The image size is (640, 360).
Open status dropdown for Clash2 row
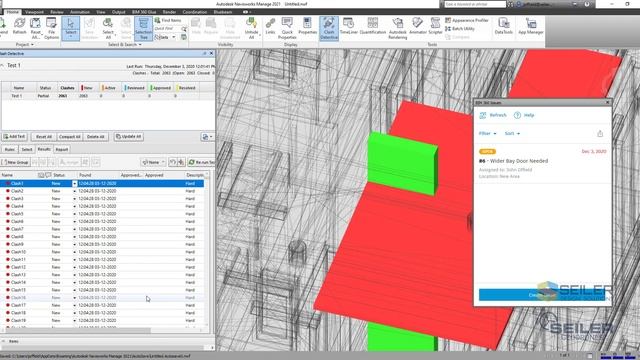tap(74, 191)
